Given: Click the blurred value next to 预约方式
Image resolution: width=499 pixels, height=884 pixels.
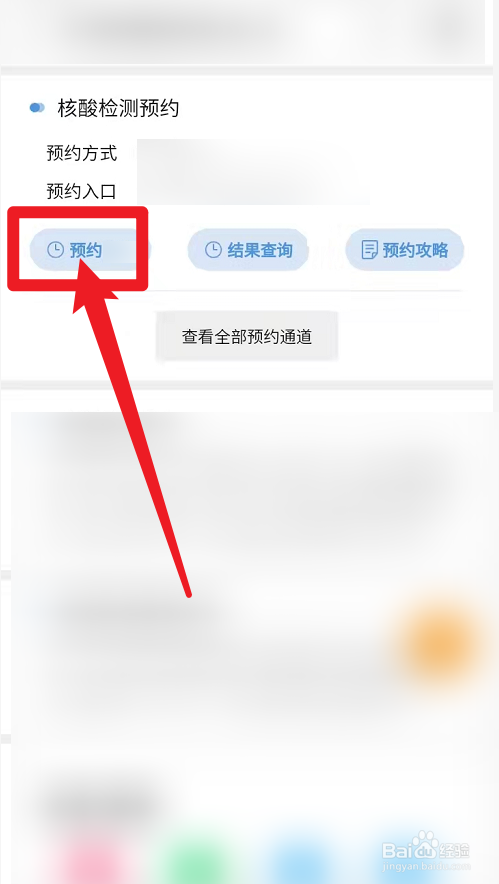Looking at the screenshot, I should (254, 153).
